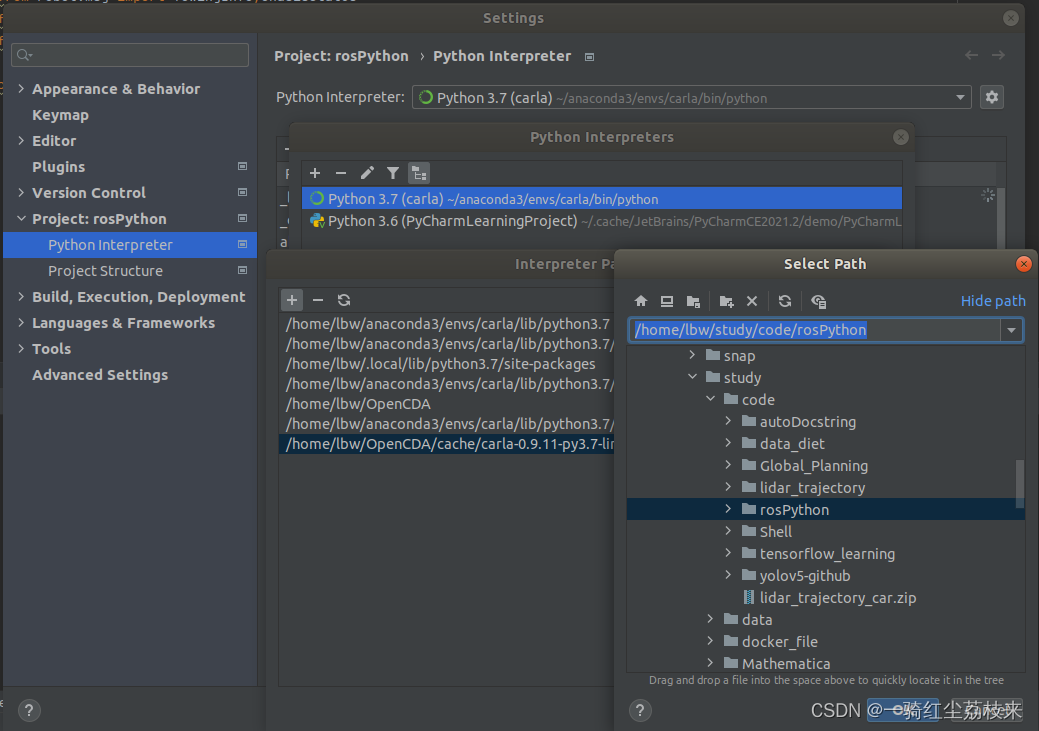Select lidar_trajectory folder
The image size is (1039, 731).
point(812,487)
